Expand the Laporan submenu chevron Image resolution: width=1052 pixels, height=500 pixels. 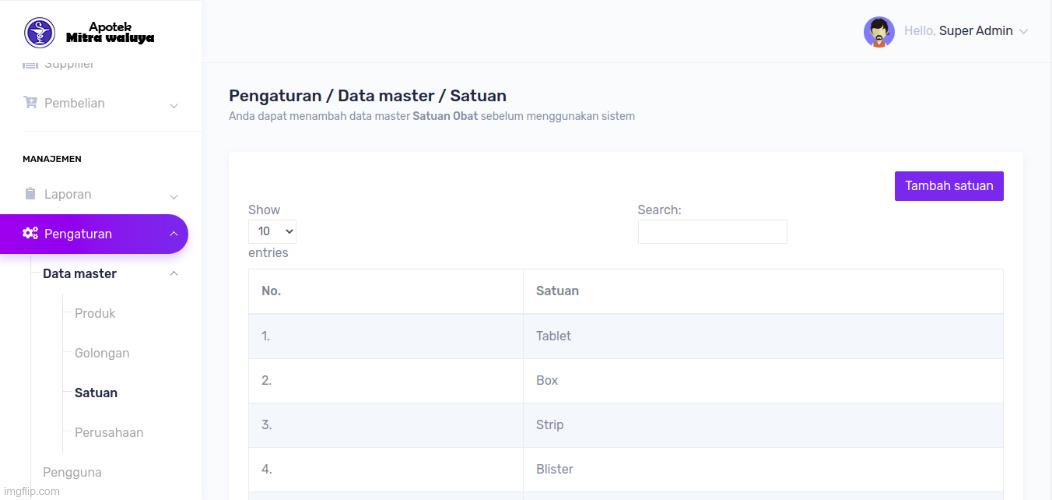tap(173, 195)
